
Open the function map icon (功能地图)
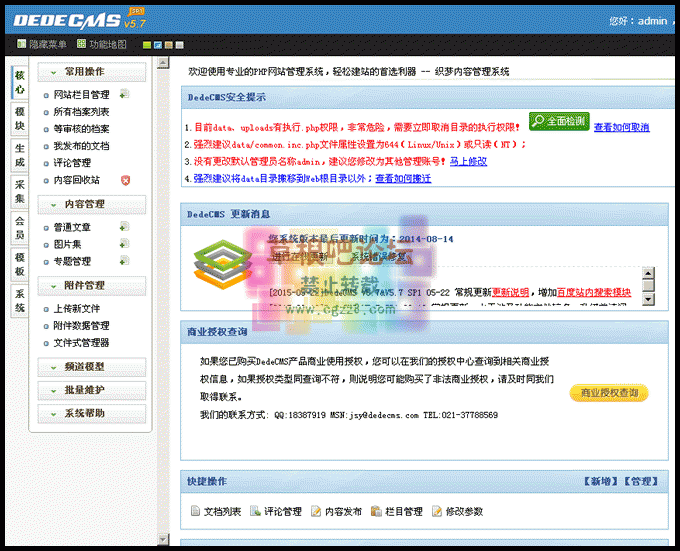tap(81, 44)
